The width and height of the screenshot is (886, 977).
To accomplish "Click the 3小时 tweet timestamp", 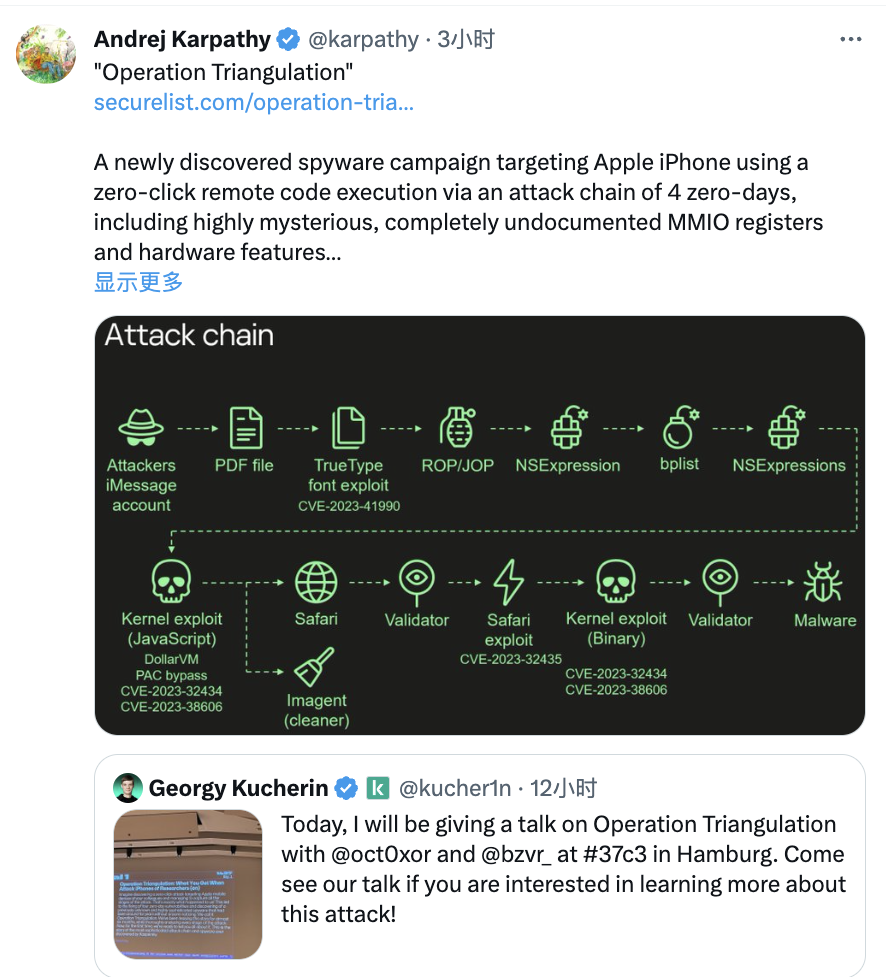I will 466,40.
